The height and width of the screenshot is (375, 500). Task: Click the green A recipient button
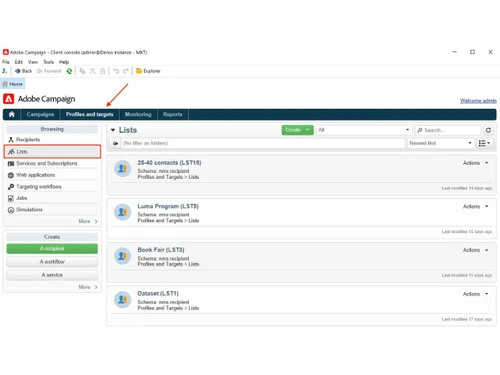(52, 249)
